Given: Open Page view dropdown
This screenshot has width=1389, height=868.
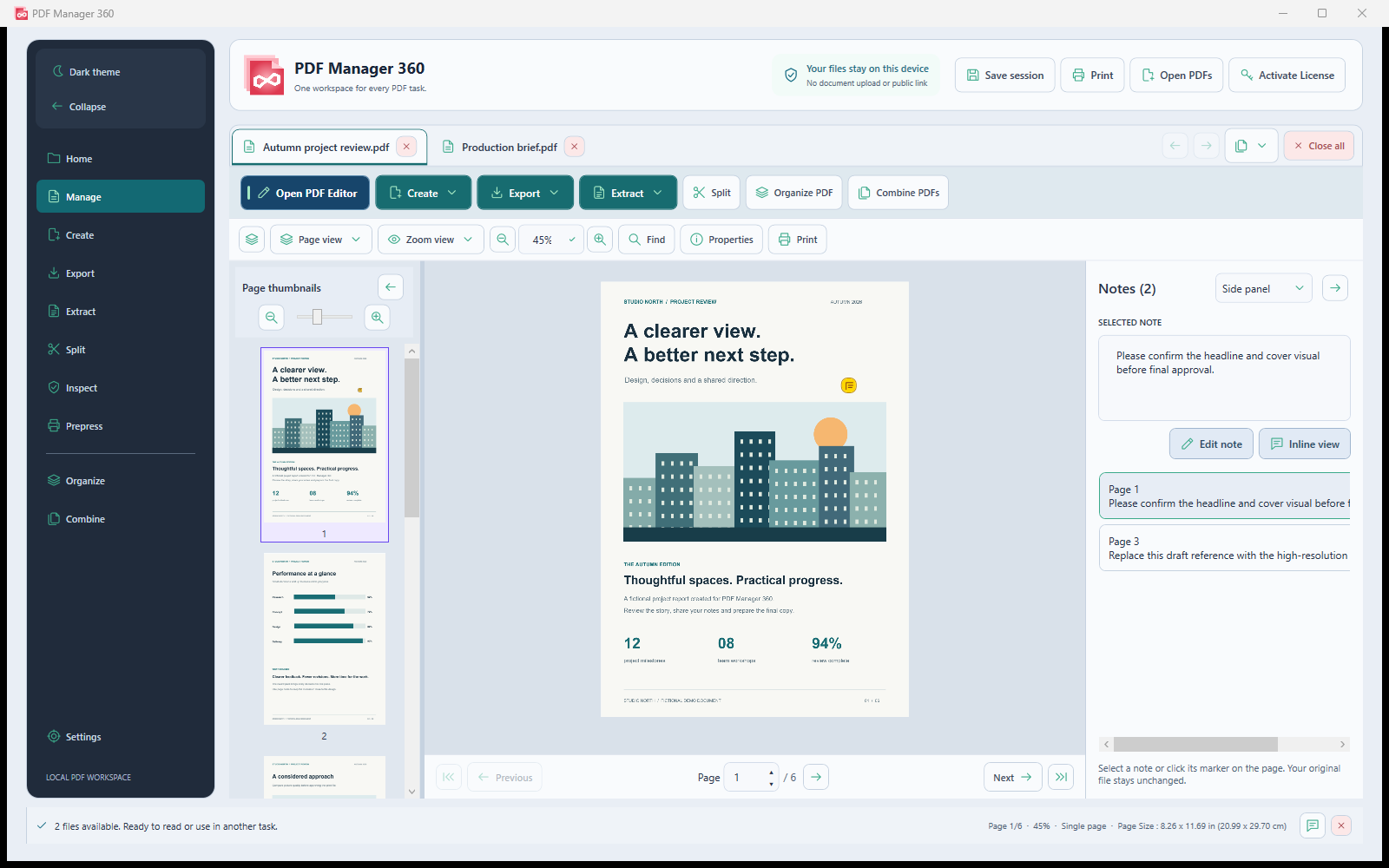Looking at the screenshot, I should pyautogui.click(x=321, y=240).
